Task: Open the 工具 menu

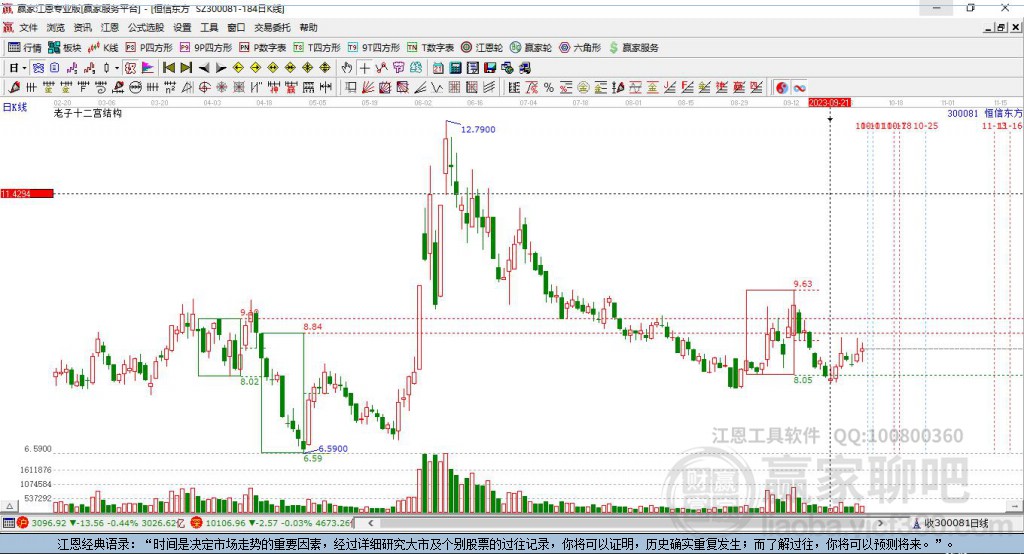Action: click(209, 27)
